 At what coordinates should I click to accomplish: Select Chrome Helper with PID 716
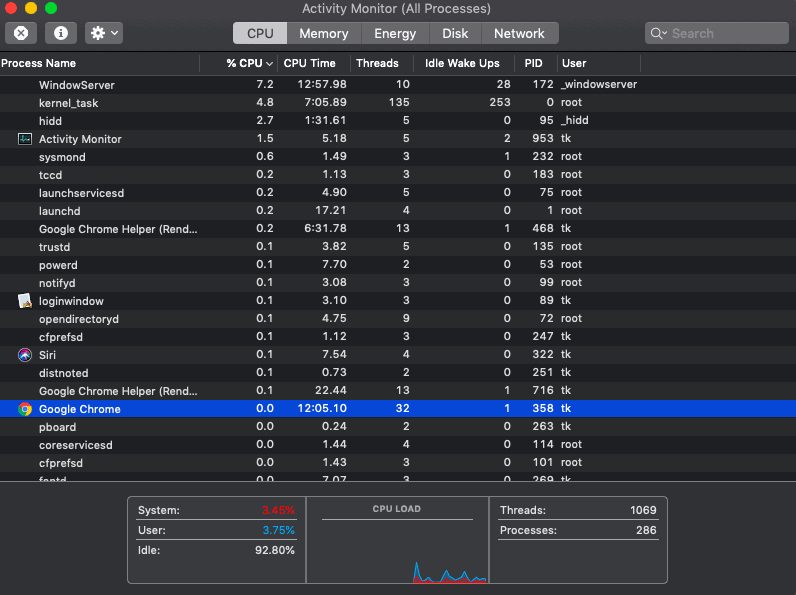click(398, 391)
